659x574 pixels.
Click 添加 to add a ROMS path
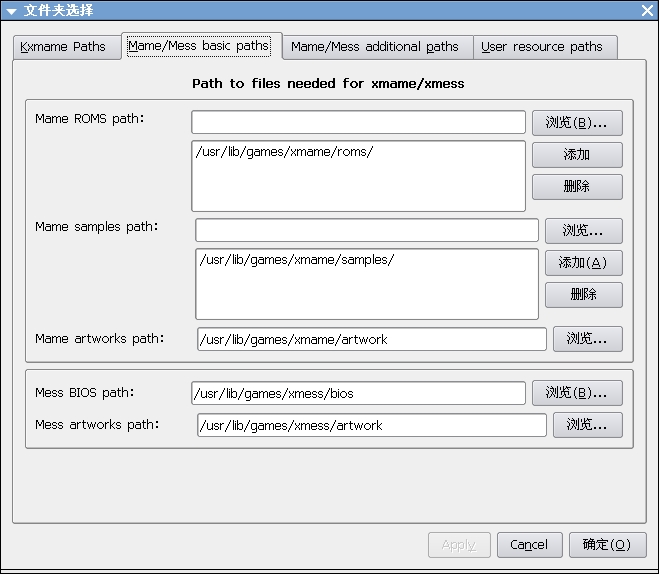pyautogui.click(x=577, y=155)
